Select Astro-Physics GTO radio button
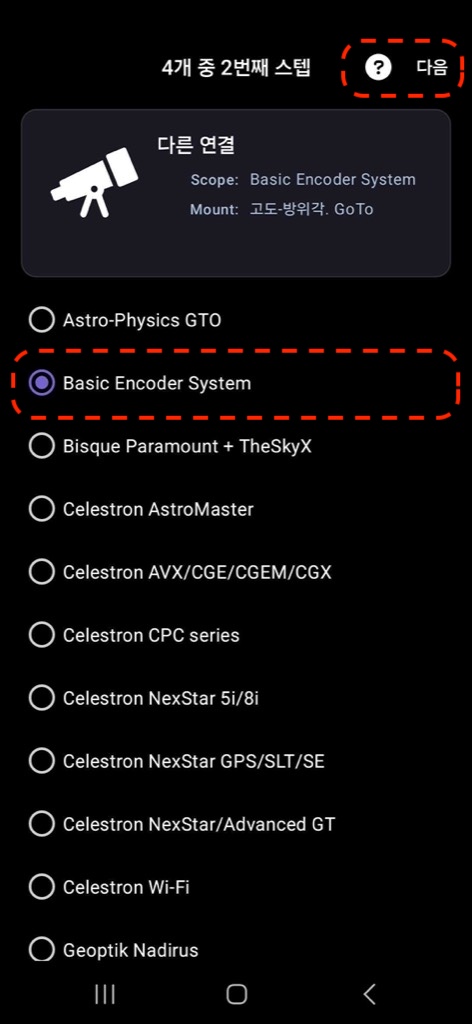472x1024 pixels. [42, 320]
